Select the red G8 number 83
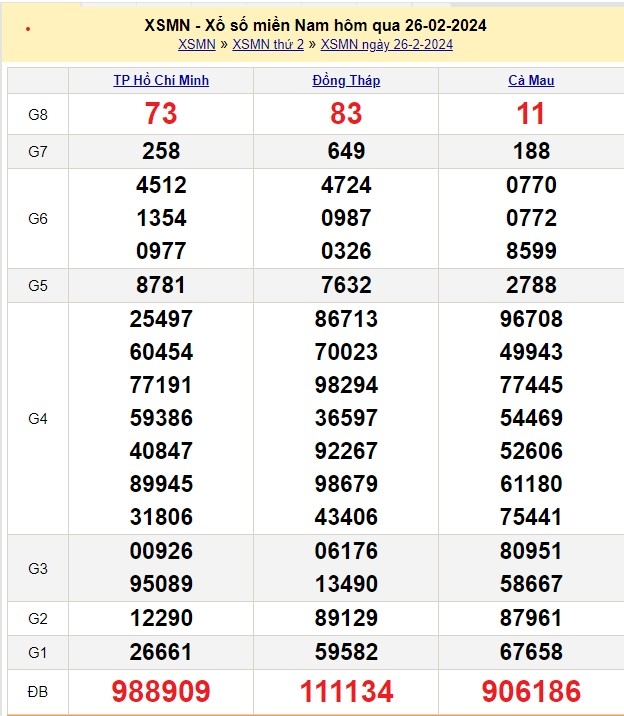This screenshot has width=624, height=716. coord(346,115)
